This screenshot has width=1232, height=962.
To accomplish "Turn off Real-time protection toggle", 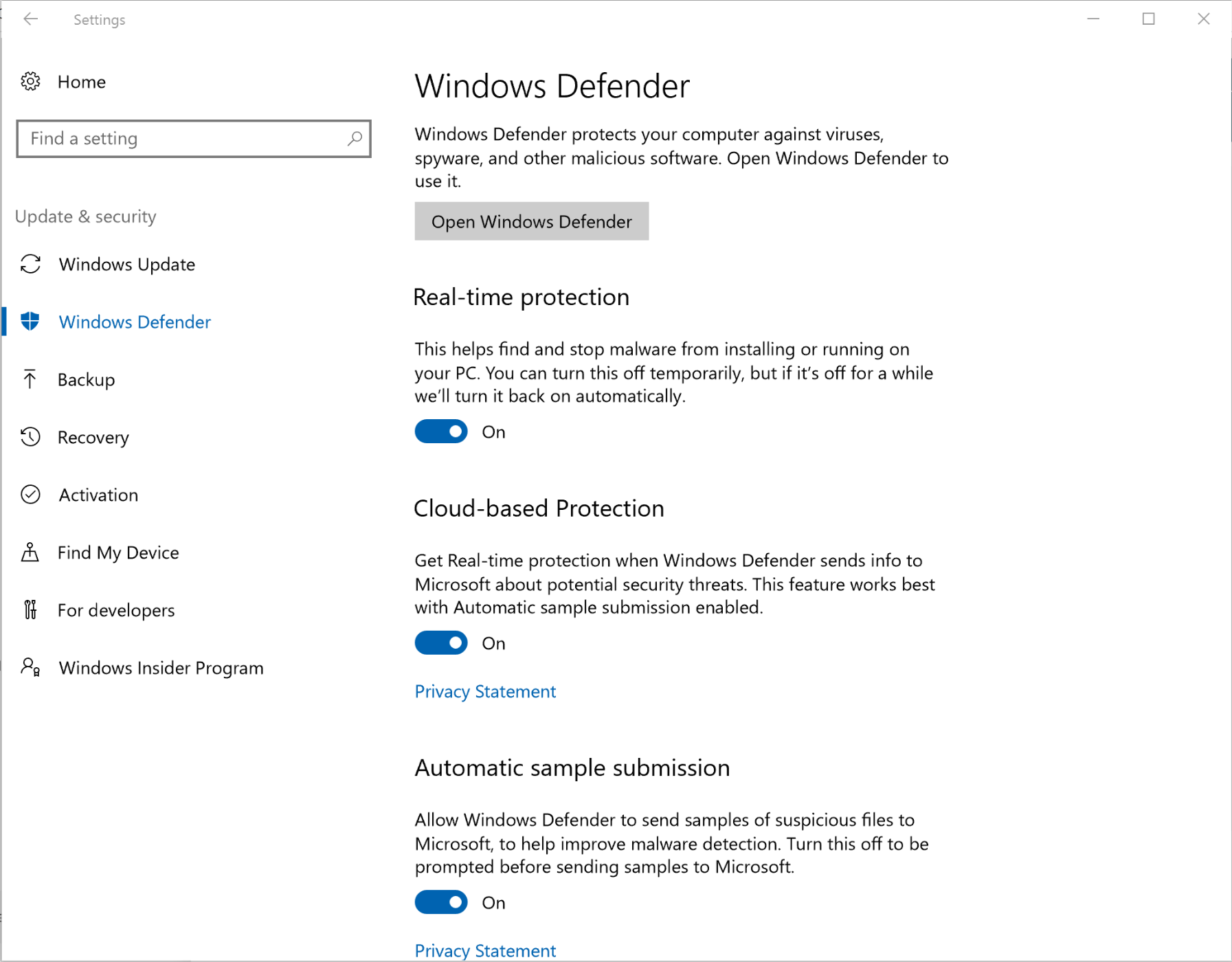I will [x=441, y=432].
